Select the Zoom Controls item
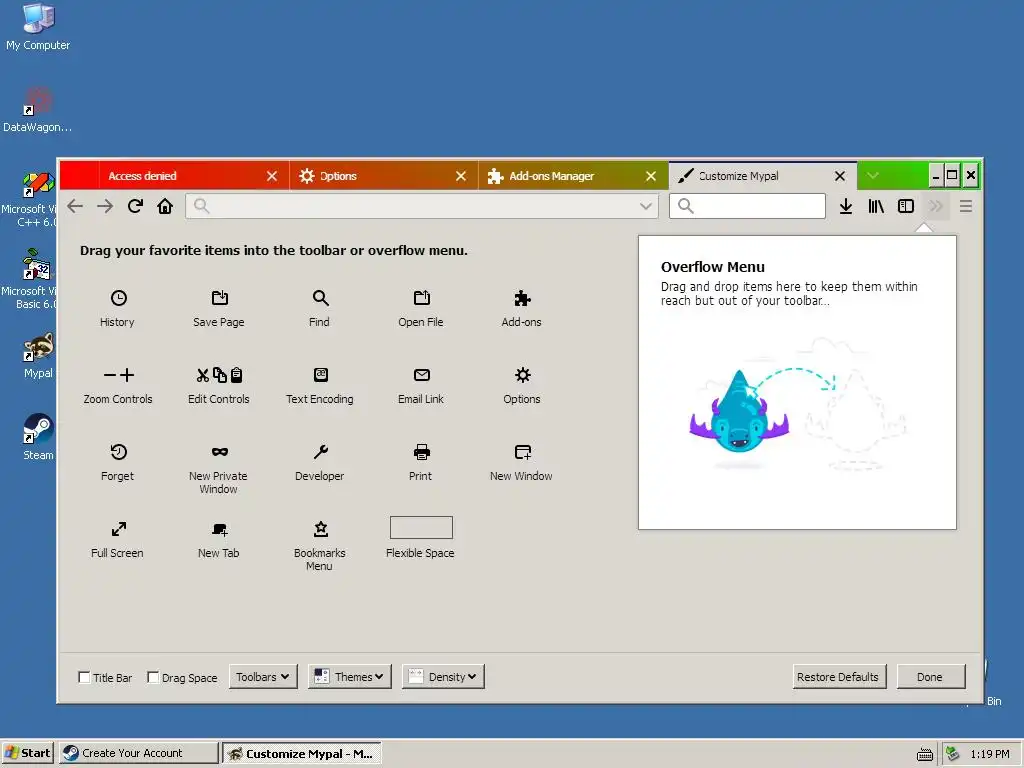The image size is (1024, 768). click(x=118, y=384)
